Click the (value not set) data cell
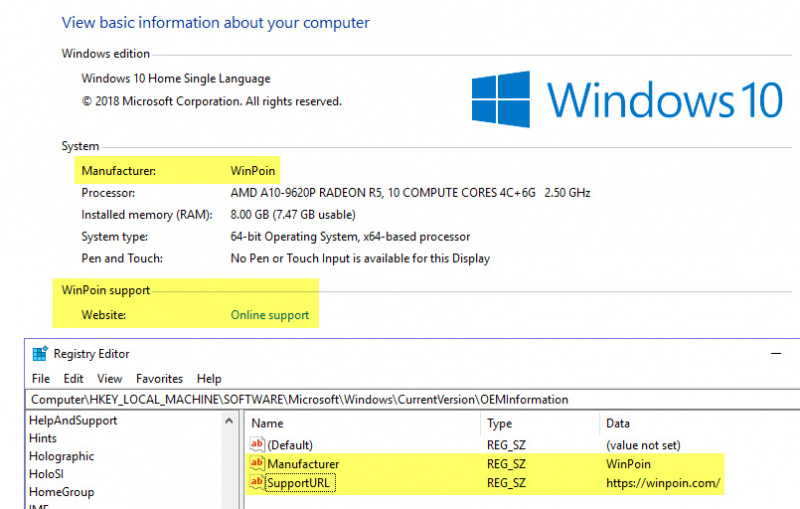800x509 pixels. pos(643,445)
